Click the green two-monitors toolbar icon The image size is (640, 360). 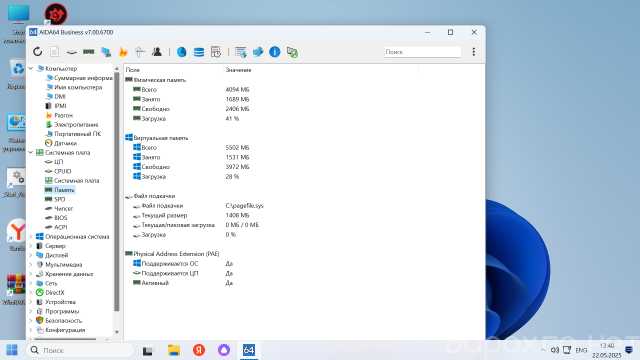pos(292,52)
